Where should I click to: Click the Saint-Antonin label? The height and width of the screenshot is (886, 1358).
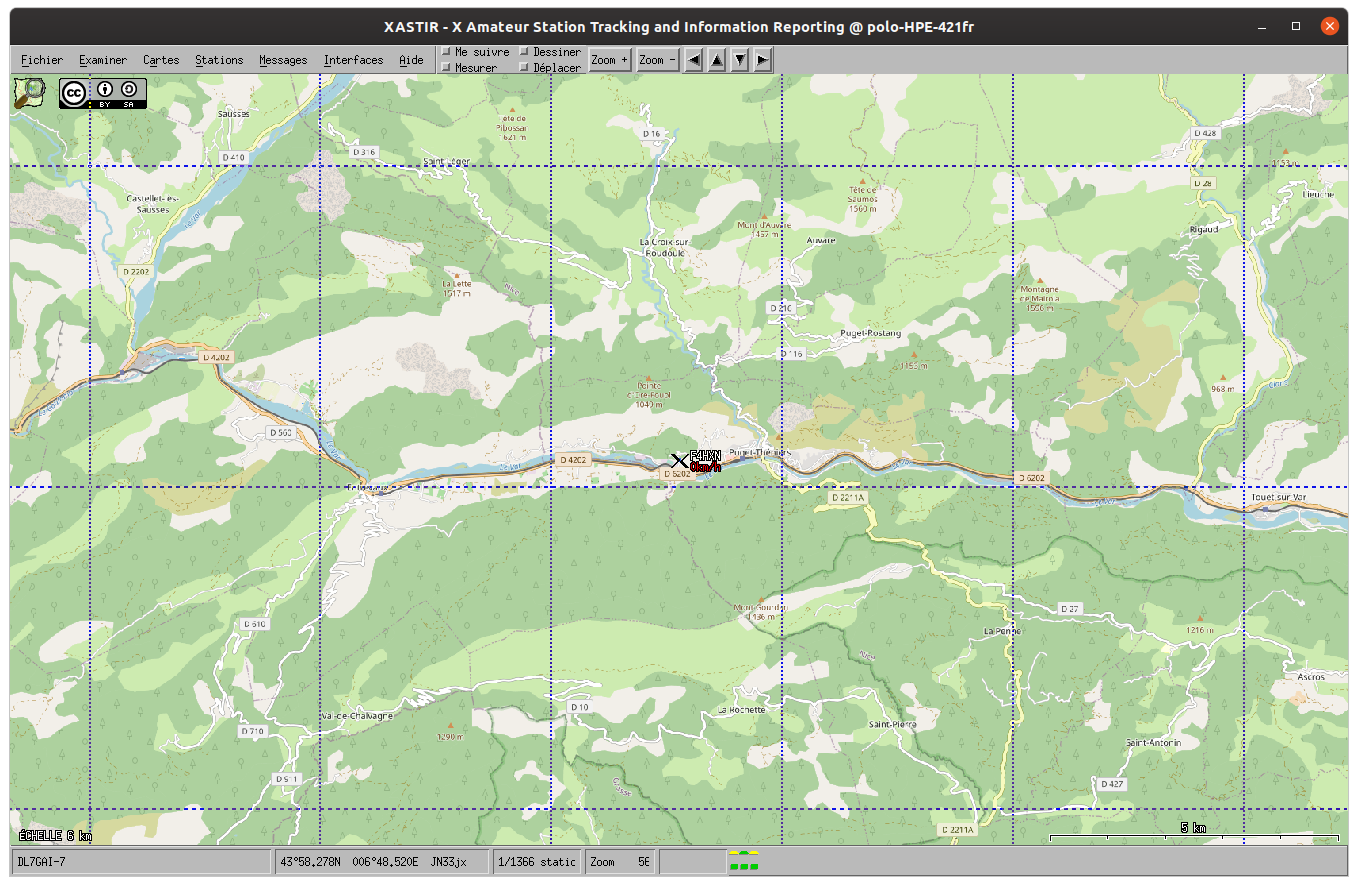tap(1154, 743)
